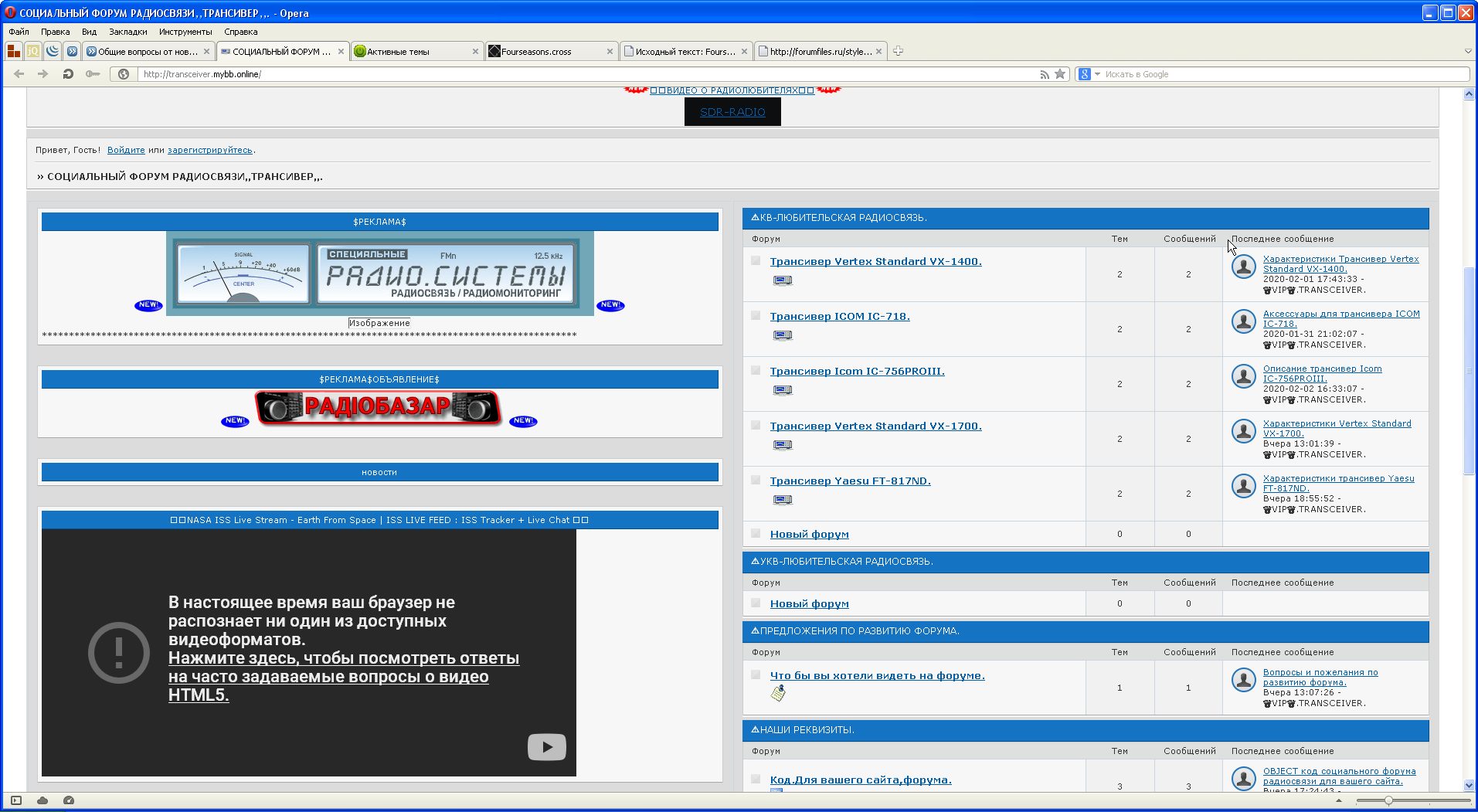Image resolution: width=1478 pixels, height=812 pixels.
Task: Open the blue swirl pinned tab
Action: (53, 51)
